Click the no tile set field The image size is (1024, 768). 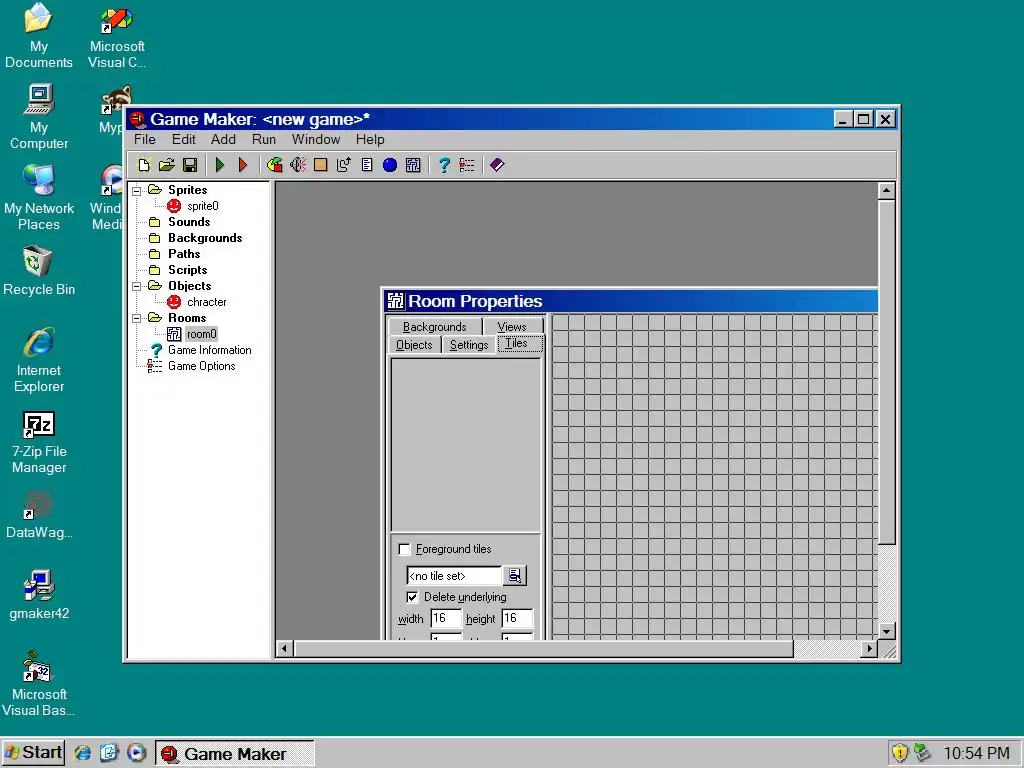pos(454,575)
